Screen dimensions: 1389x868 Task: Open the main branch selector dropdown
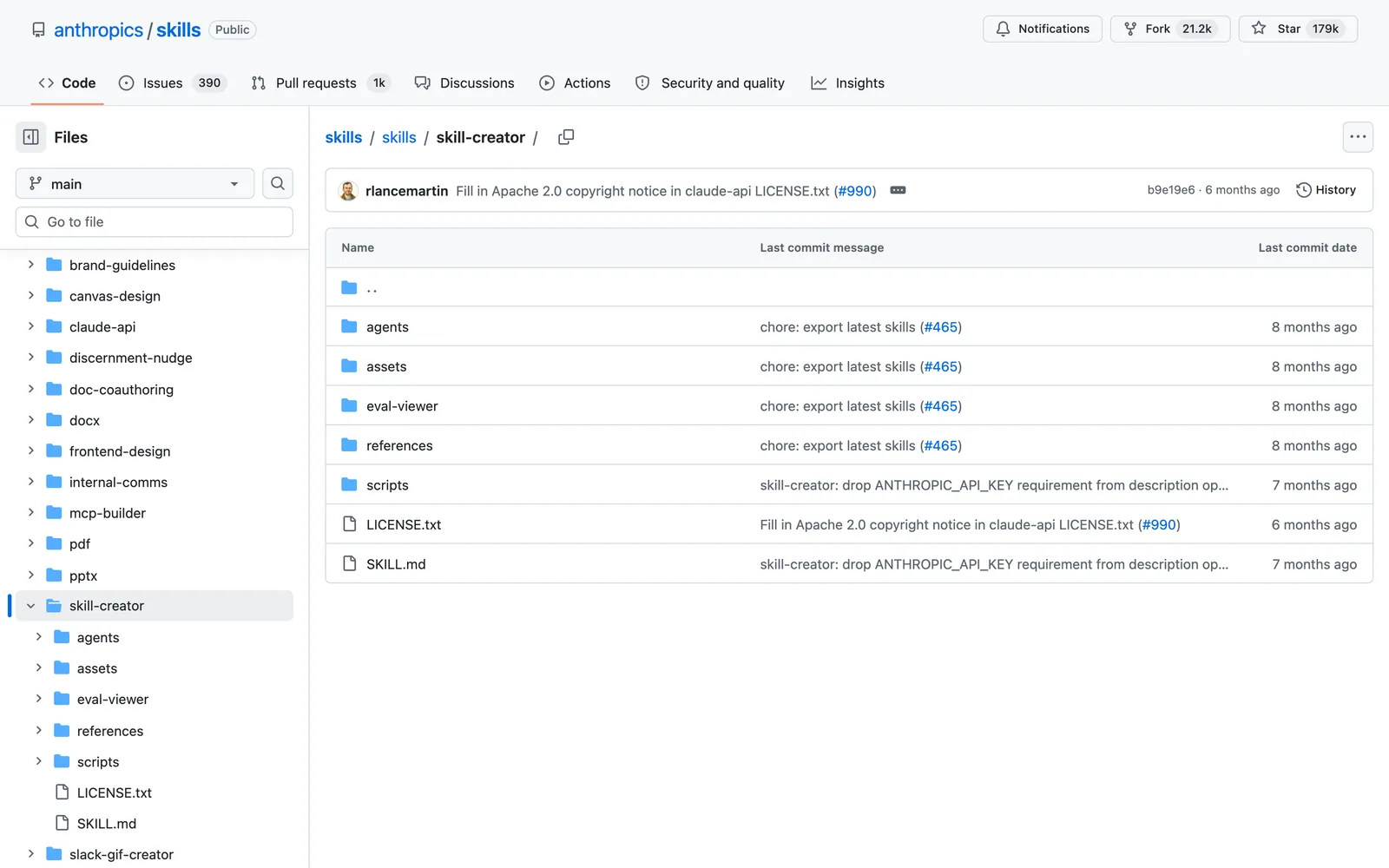pos(135,183)
